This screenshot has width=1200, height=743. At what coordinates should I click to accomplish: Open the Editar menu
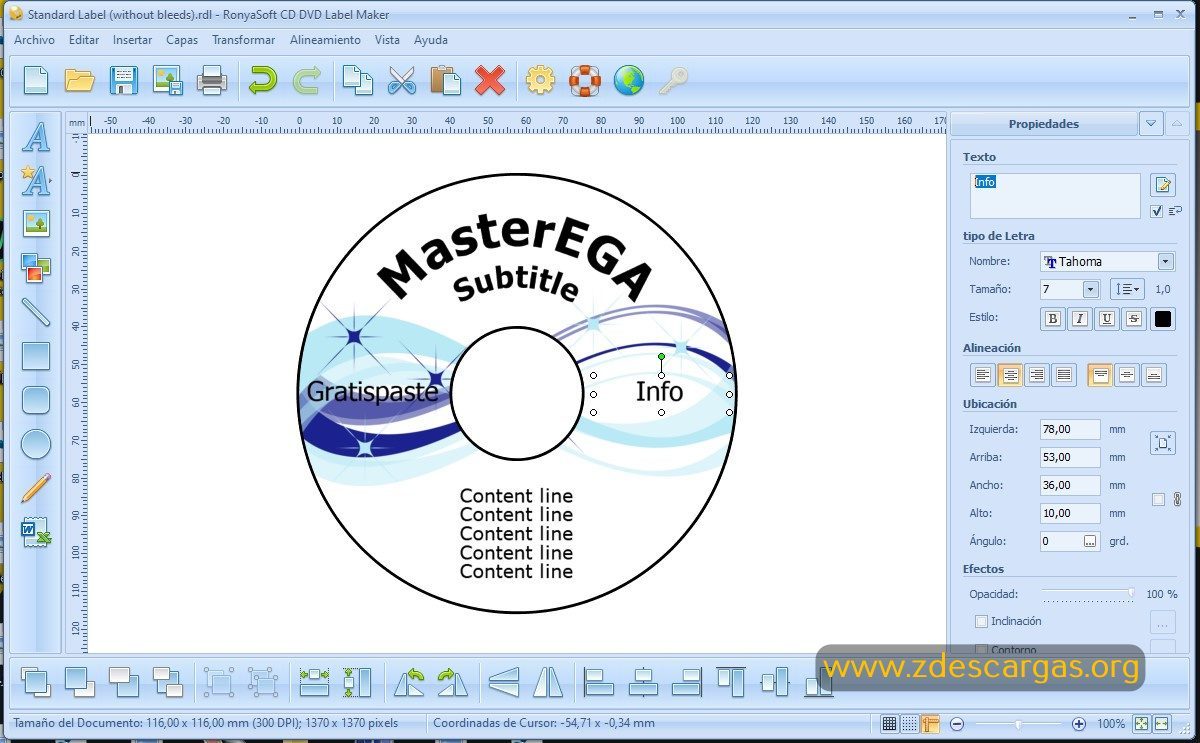point(84,40)
